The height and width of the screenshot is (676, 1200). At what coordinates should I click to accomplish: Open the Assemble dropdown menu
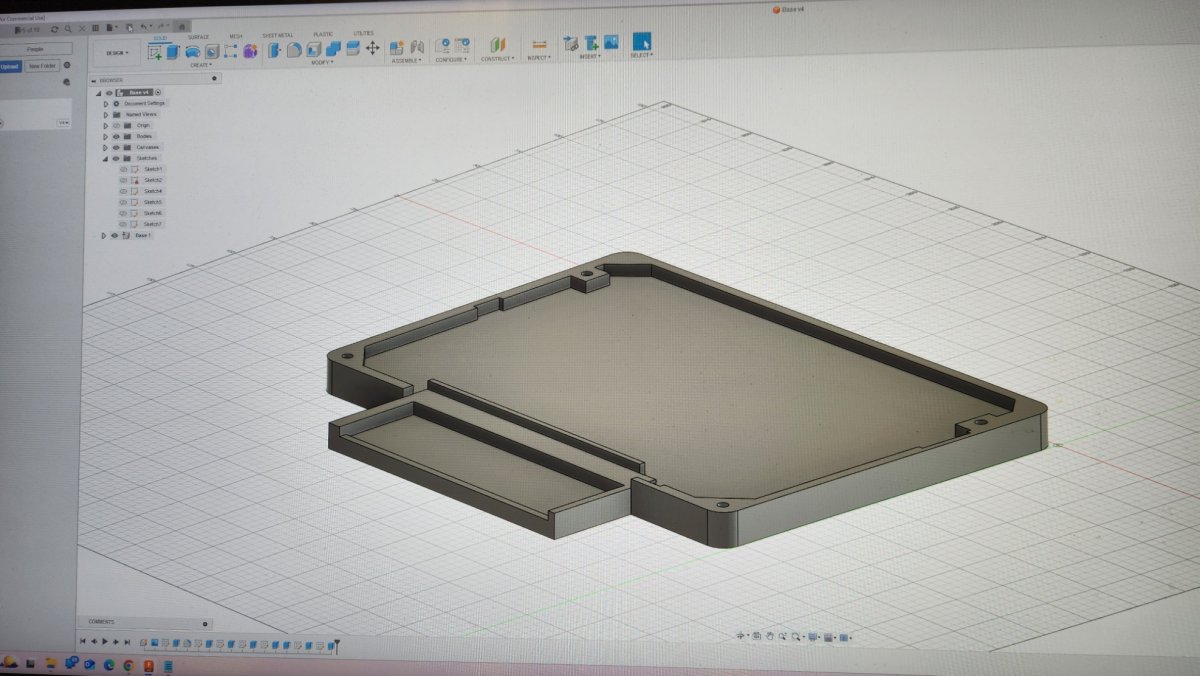tap(407, 60)
